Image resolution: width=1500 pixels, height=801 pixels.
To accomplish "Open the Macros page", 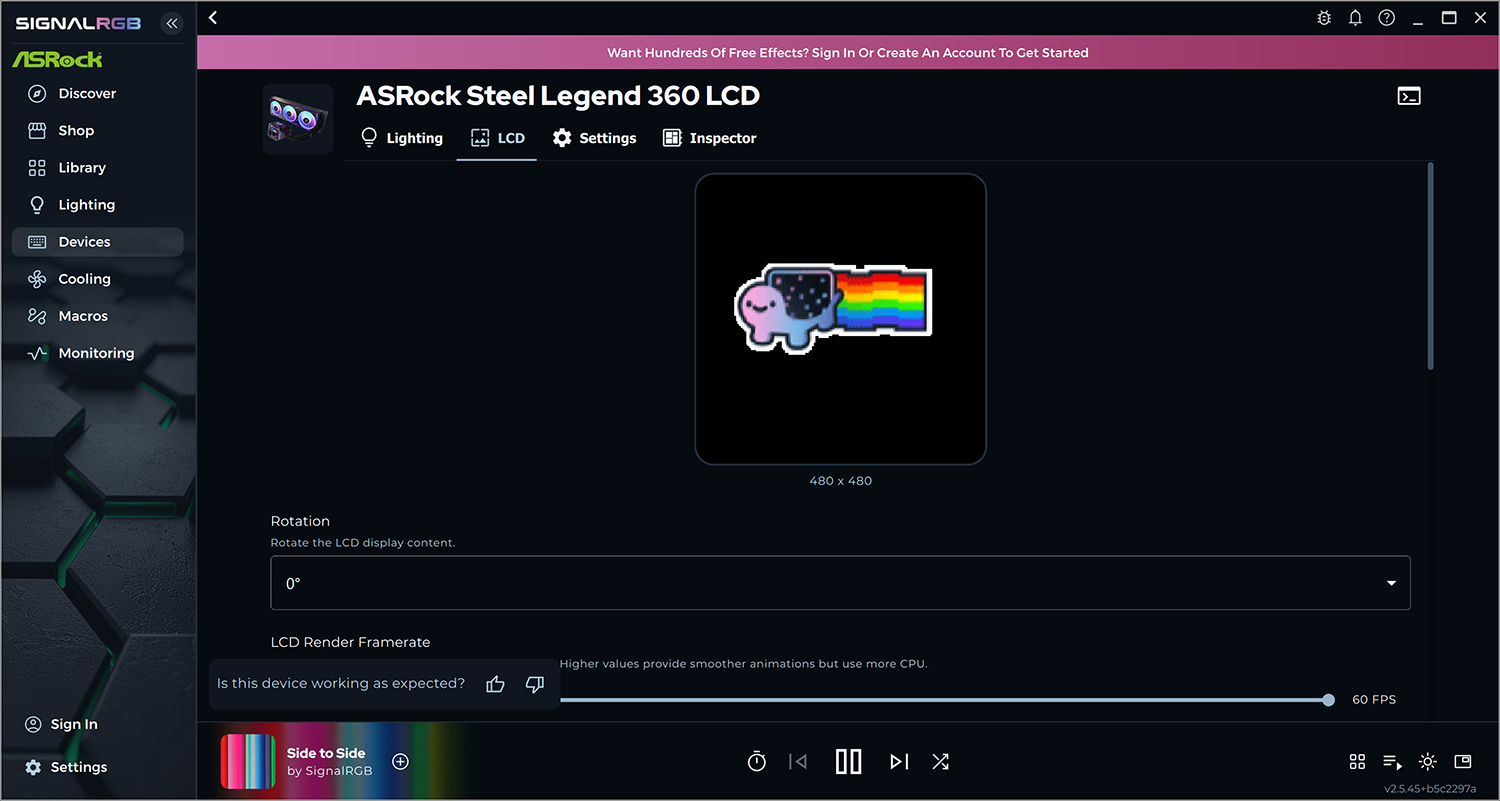I will point(98,316).
